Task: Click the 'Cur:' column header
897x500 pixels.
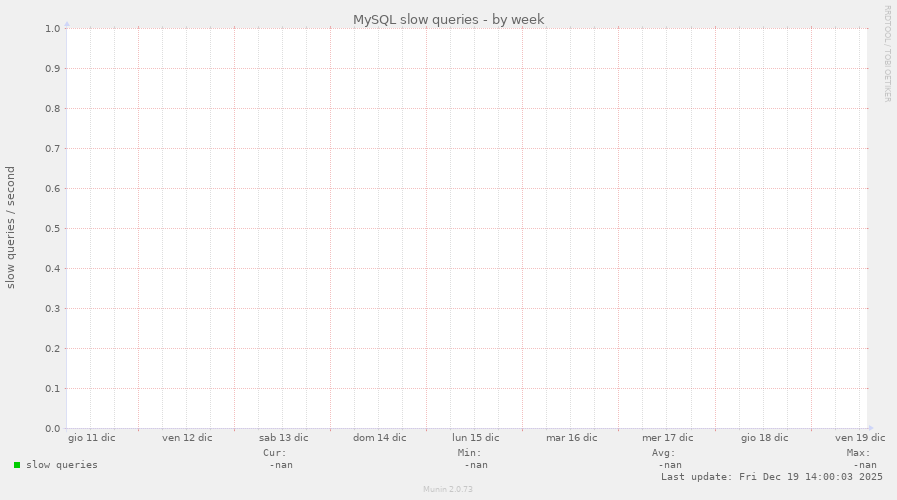Action: click(275, 453)
